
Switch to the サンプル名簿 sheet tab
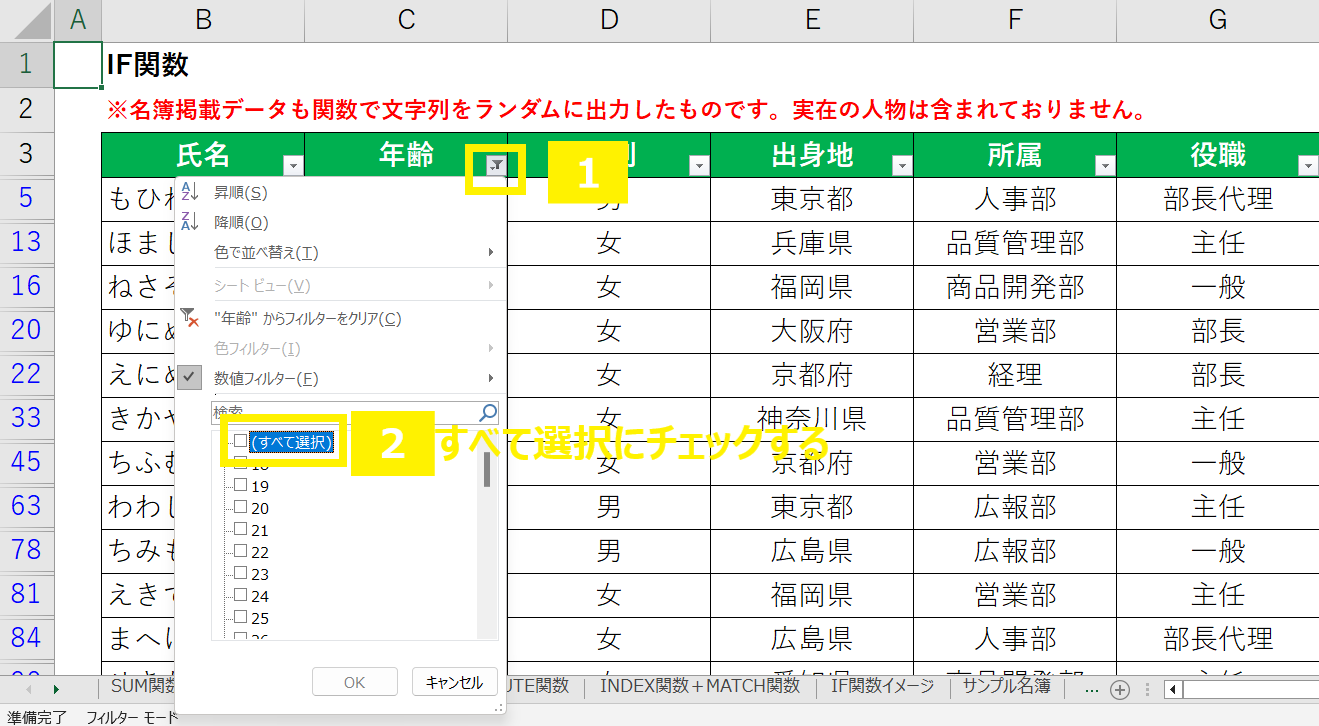[1007, 686]
